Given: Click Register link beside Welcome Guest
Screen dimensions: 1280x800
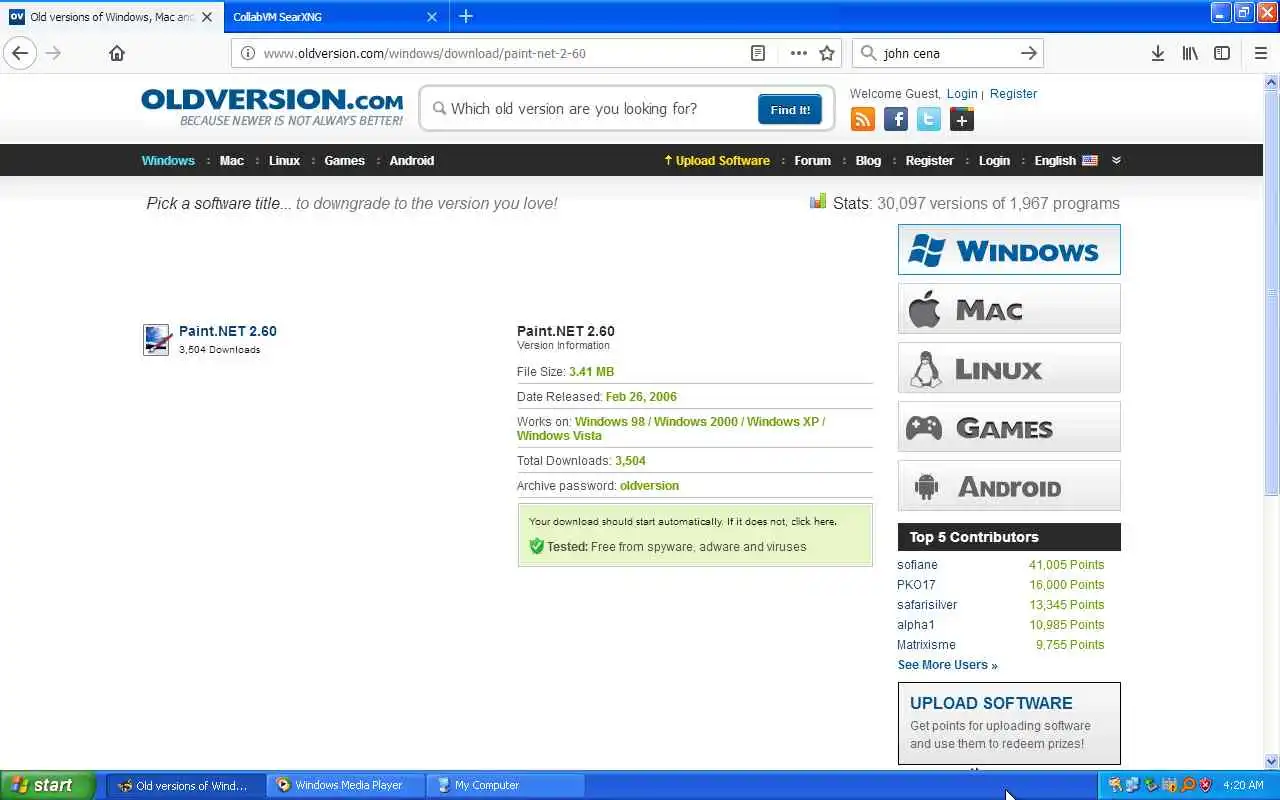Looking at the screenshot, I should click(x=1013, y=94).
